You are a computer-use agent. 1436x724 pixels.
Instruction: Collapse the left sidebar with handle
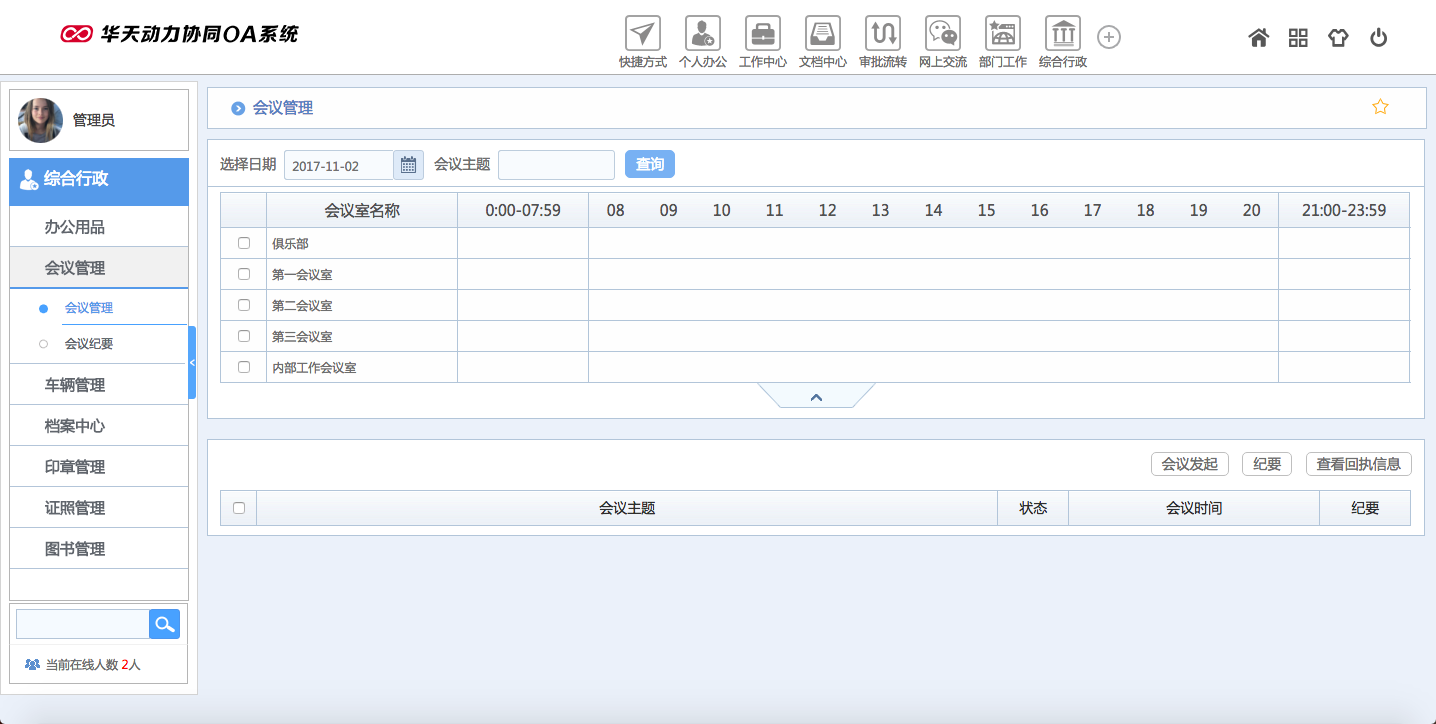[192, 363]
